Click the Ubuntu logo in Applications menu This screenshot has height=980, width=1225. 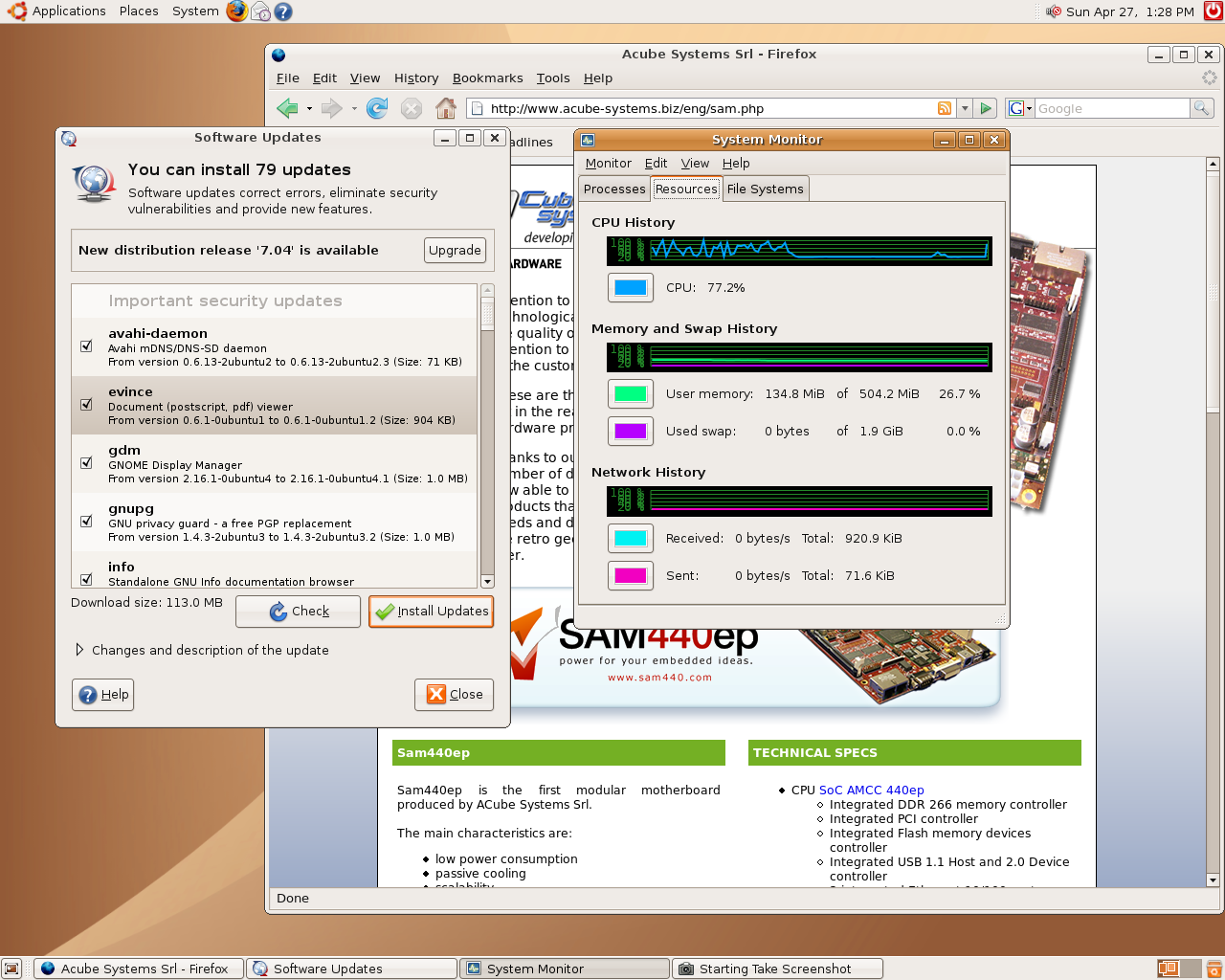[16, 11]
